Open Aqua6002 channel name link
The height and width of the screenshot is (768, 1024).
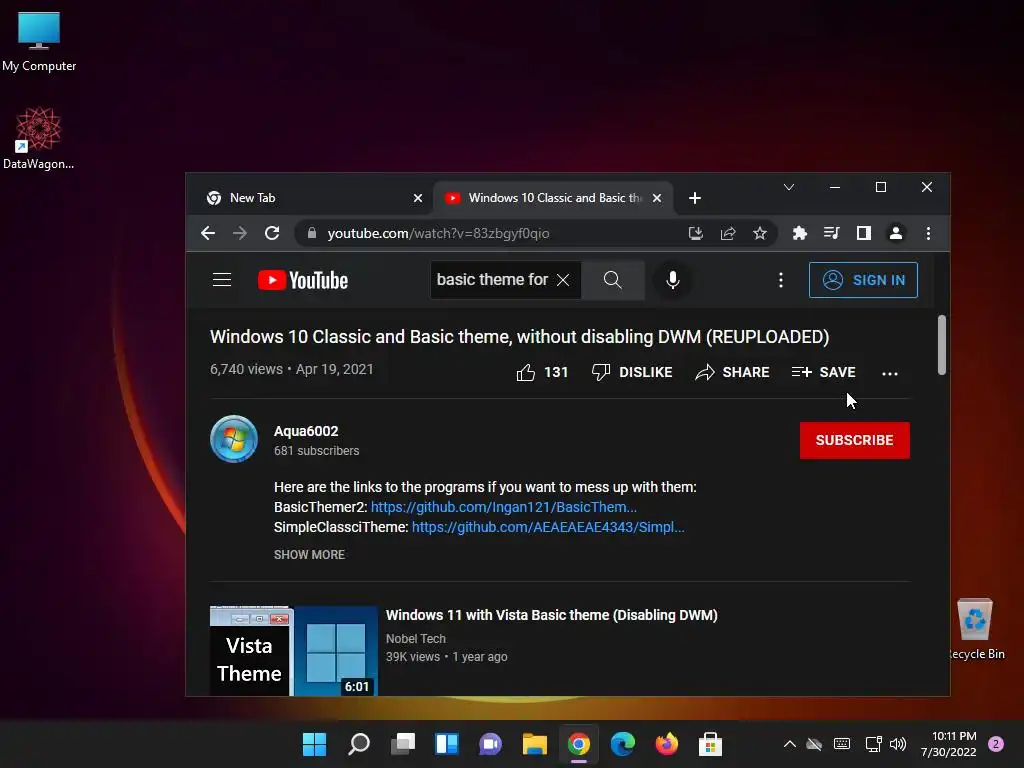pos(306,432)
